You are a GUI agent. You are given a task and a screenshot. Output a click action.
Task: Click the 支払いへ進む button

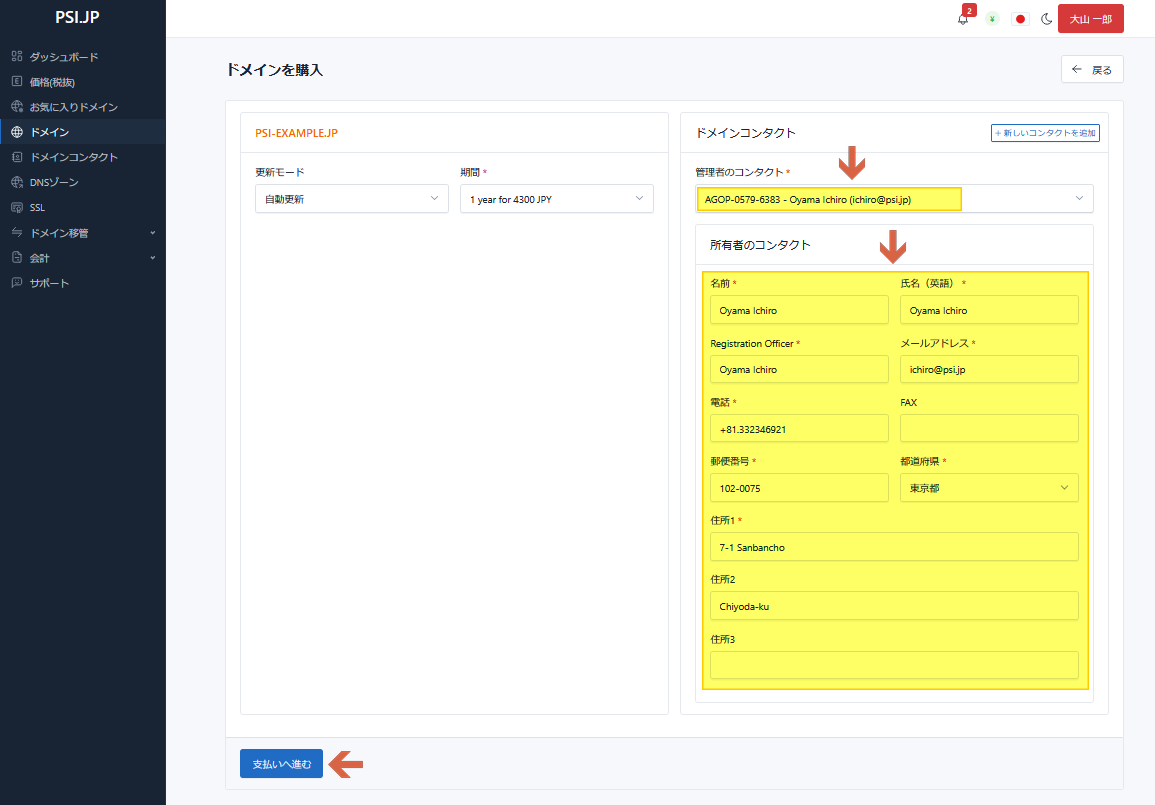[x=281, y=764]
